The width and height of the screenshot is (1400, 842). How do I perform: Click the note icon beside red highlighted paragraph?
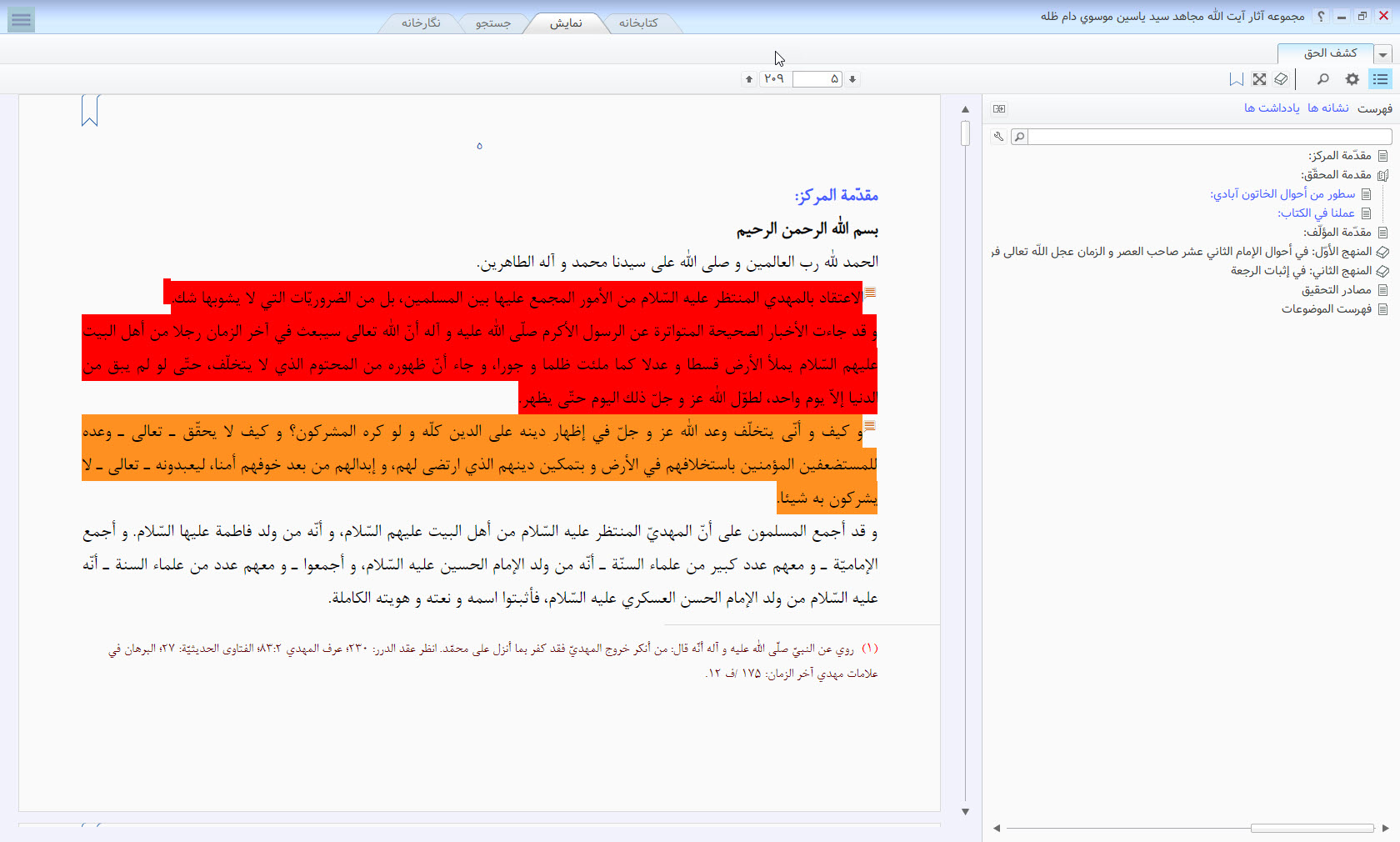870,292
